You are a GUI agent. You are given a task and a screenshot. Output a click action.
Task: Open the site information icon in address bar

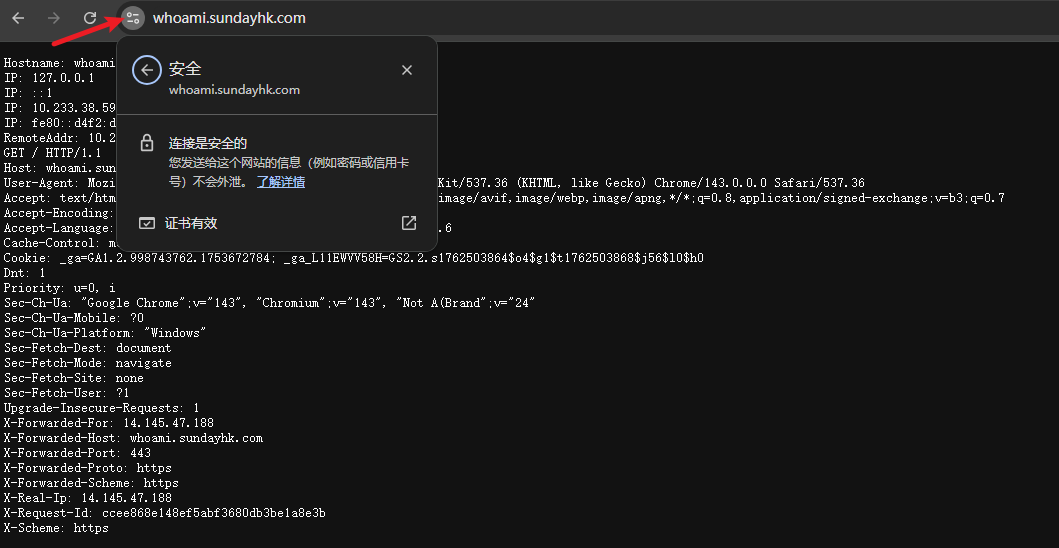pos(132,18)
